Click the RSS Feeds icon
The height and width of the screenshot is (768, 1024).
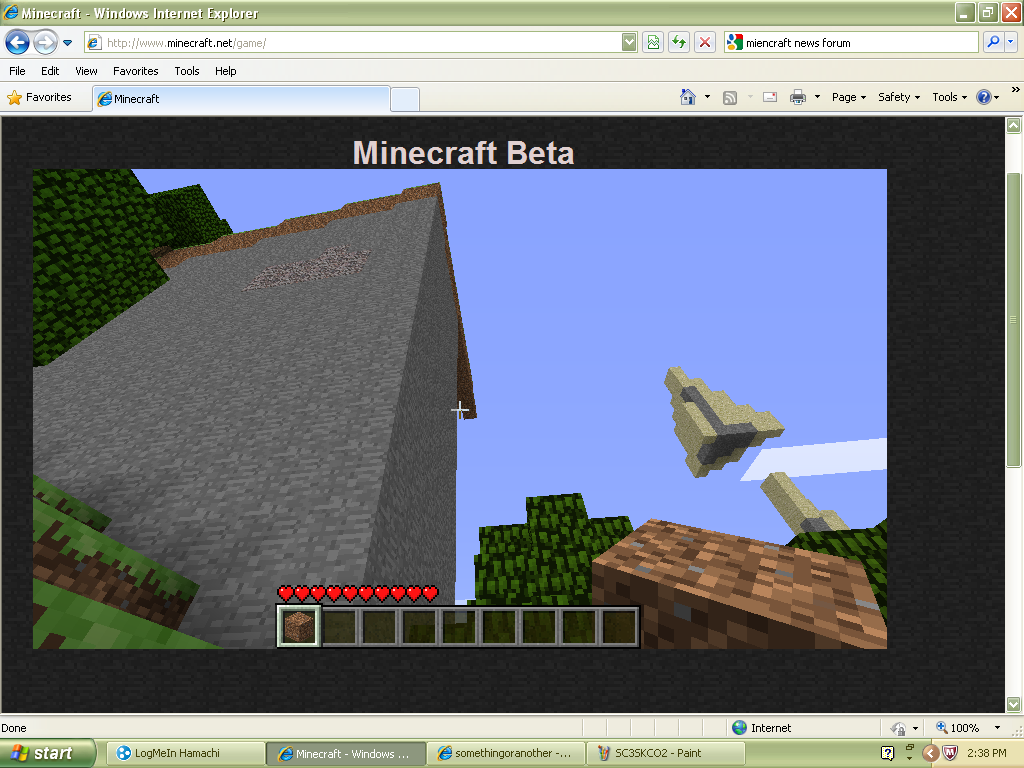coord(730,97)
